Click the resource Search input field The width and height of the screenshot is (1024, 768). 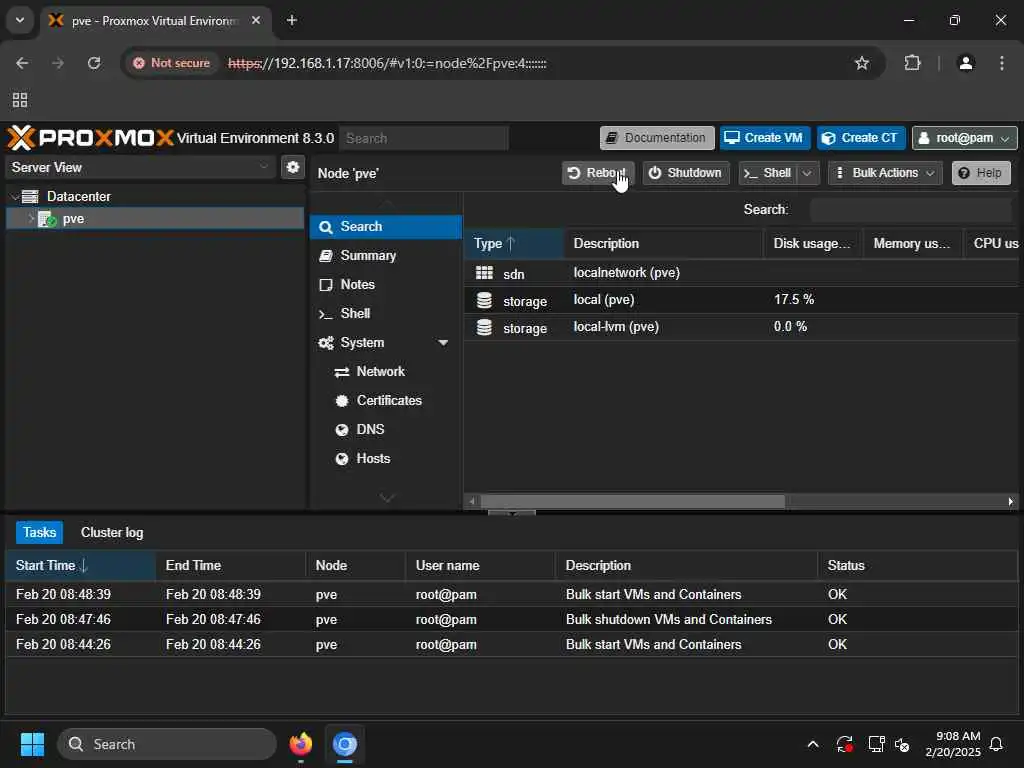[x=910, y=210]
